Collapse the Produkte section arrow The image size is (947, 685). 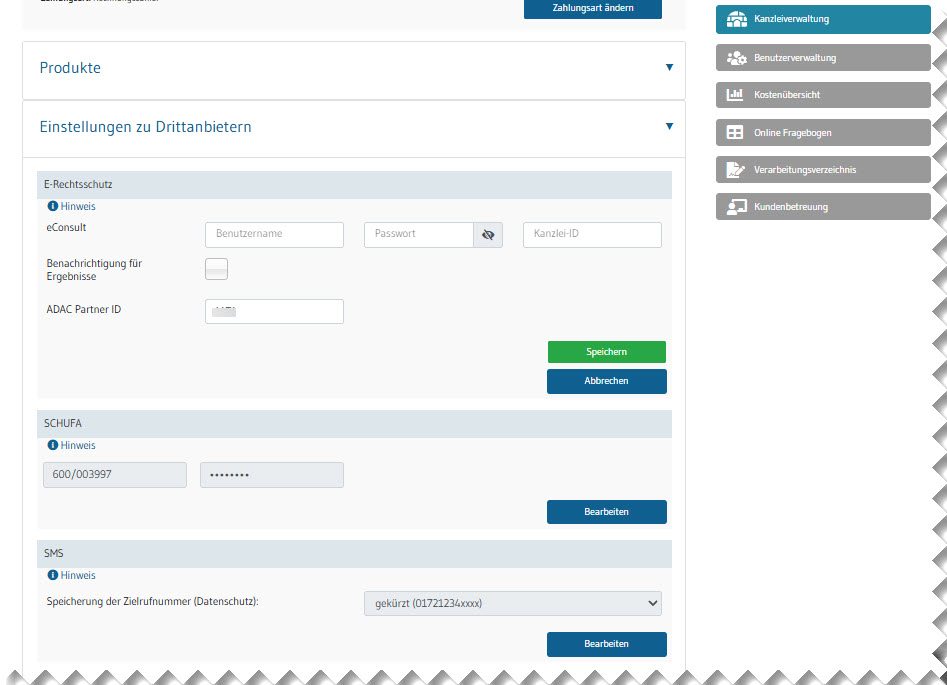669,68
